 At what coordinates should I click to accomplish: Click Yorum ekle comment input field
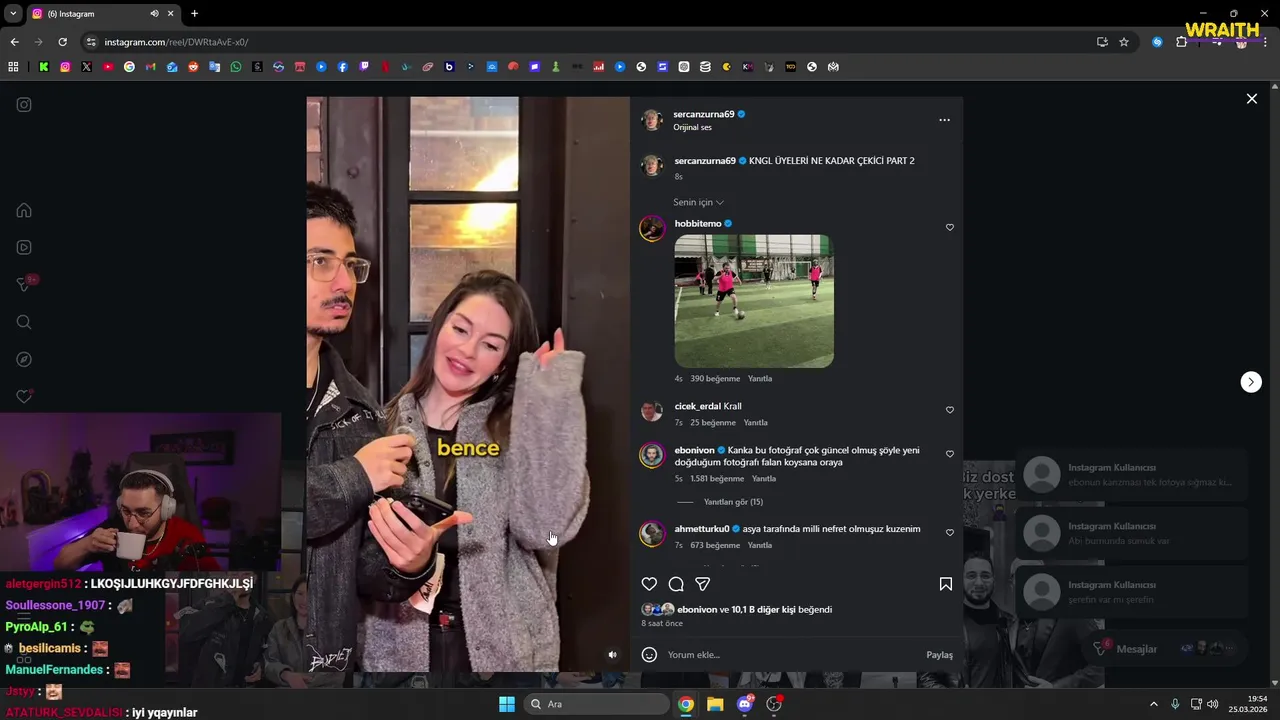[x=790, y=655]
